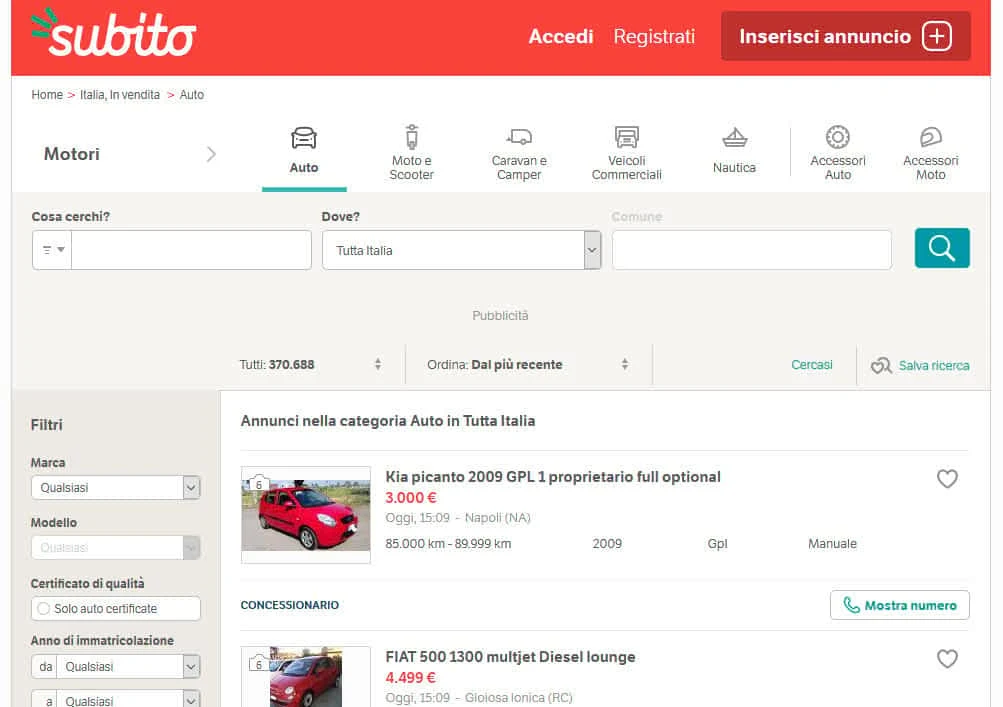Select the Nautica boat icon
The width and height of the screenshot is (1003, 707).
coord(734,138)
